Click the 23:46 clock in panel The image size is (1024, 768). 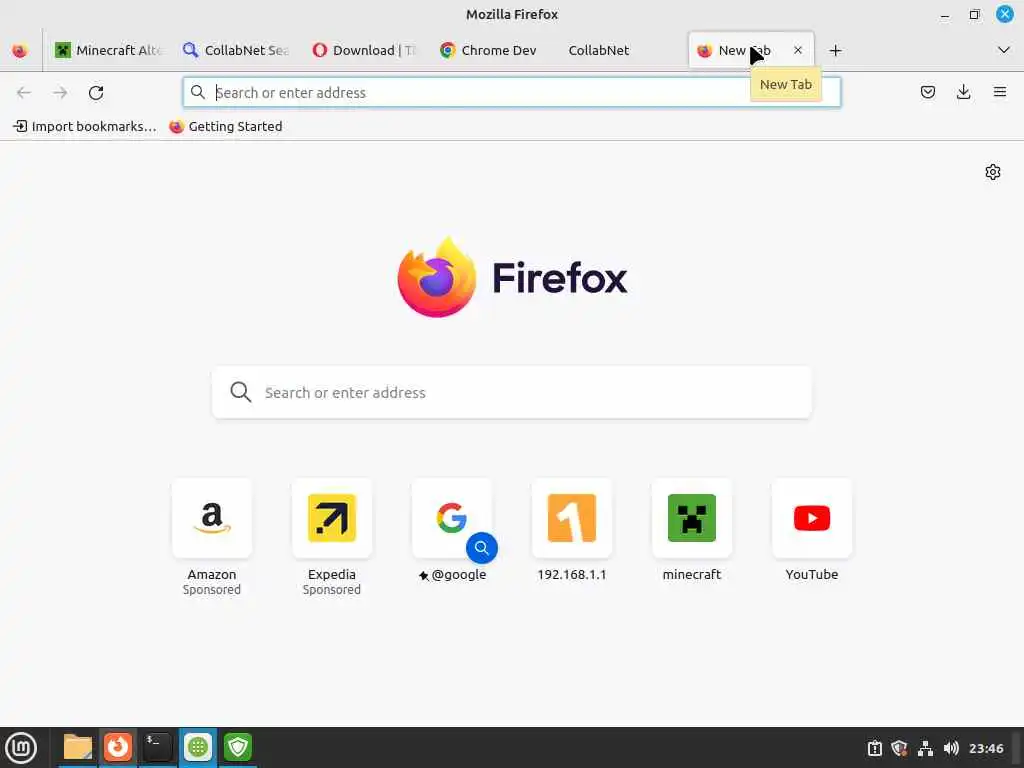[x=986, y=748]
